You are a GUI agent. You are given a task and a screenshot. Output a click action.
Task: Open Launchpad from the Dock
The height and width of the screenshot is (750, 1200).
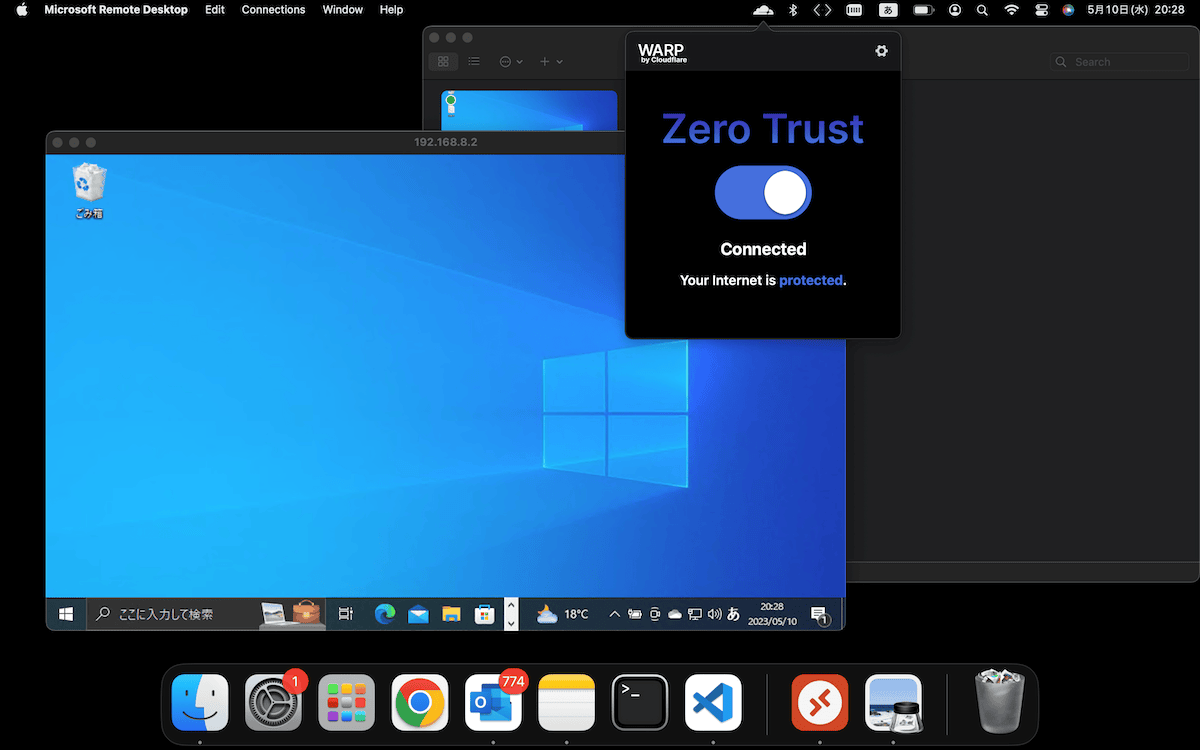pyautogui.click(x=347, y=703)
